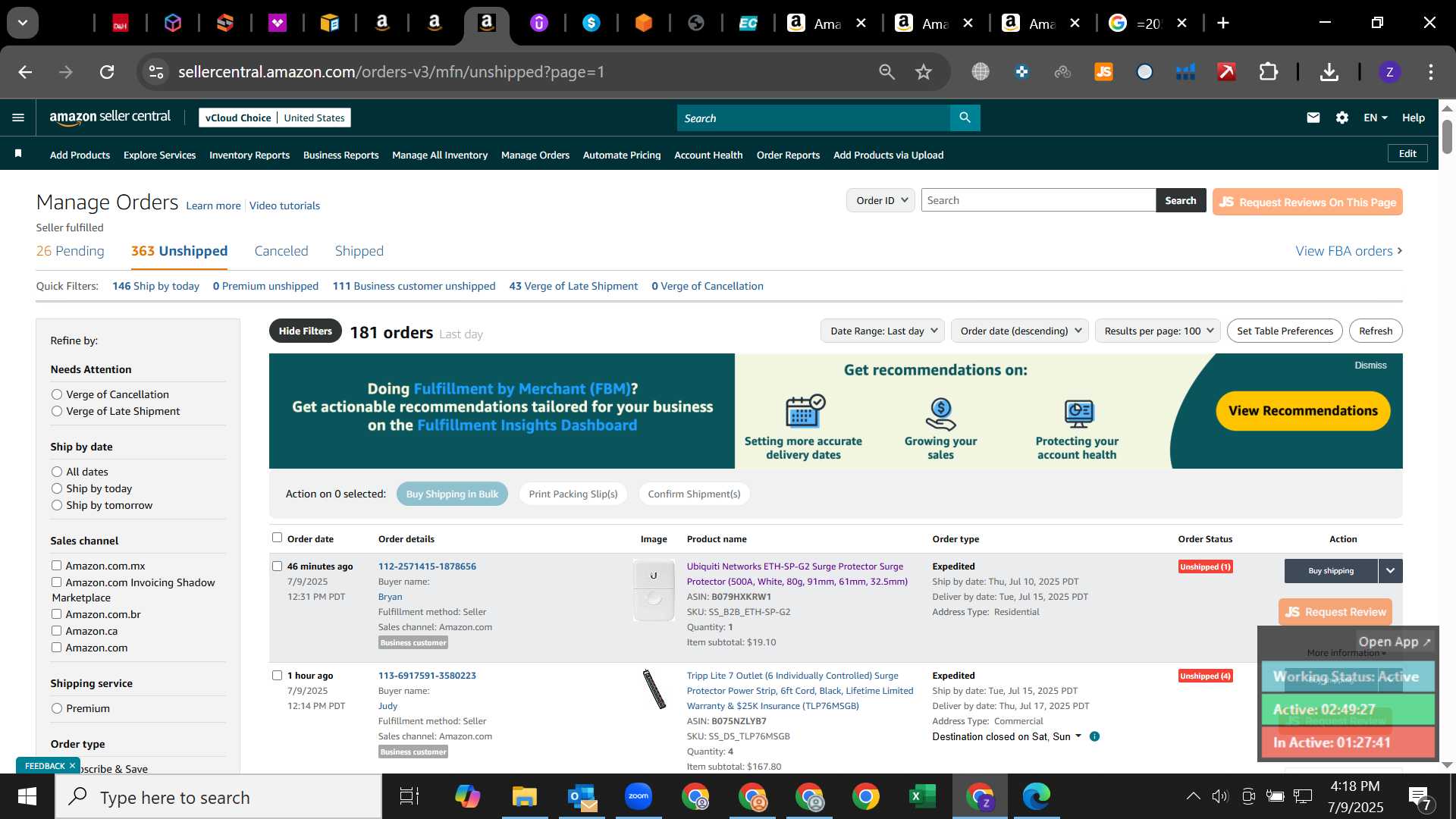Check the Amazon.com.mx sales channel box
Image resolution: width=1456 pixels, height=819 pixels.
56,565
